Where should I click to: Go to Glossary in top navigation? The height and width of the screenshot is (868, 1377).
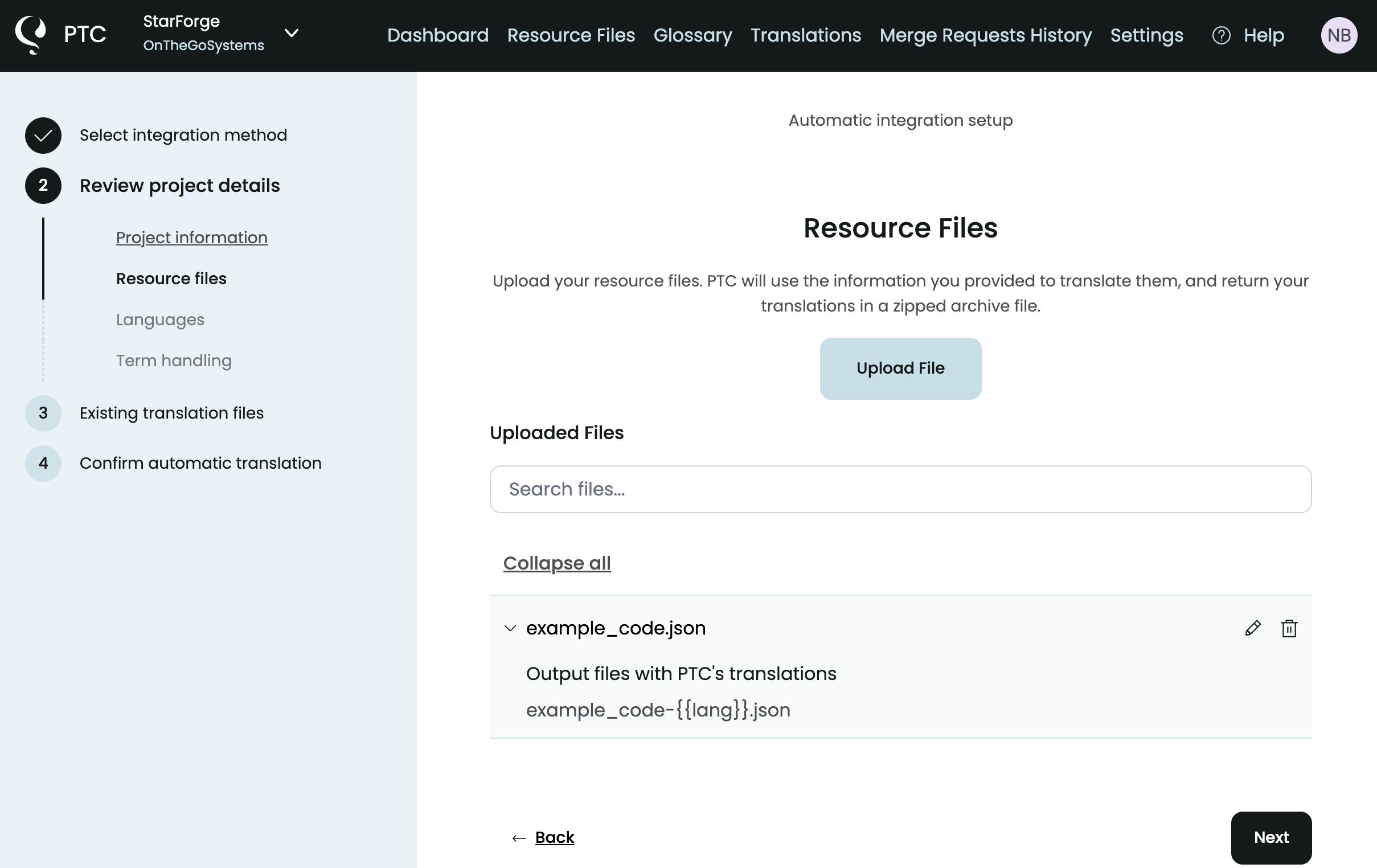[x=692, y=35]
